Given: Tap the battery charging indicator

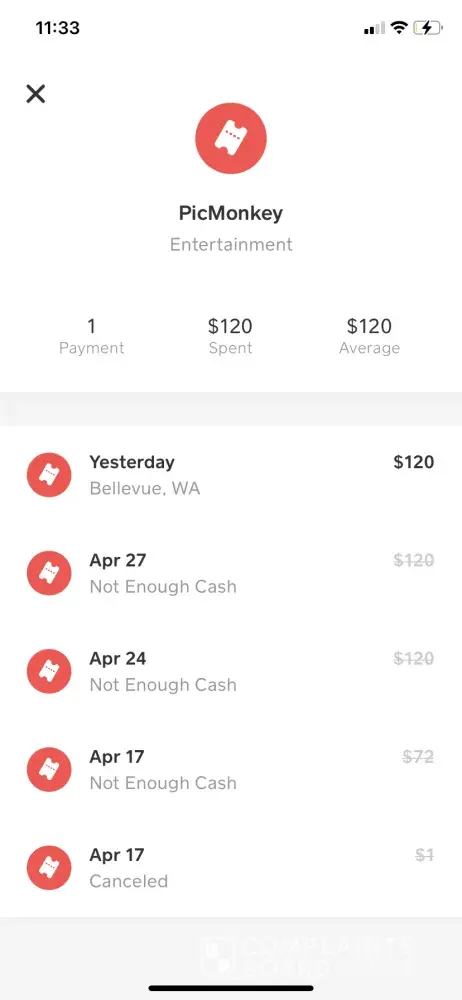Looking at the screenshot, I should pos(428,28).
